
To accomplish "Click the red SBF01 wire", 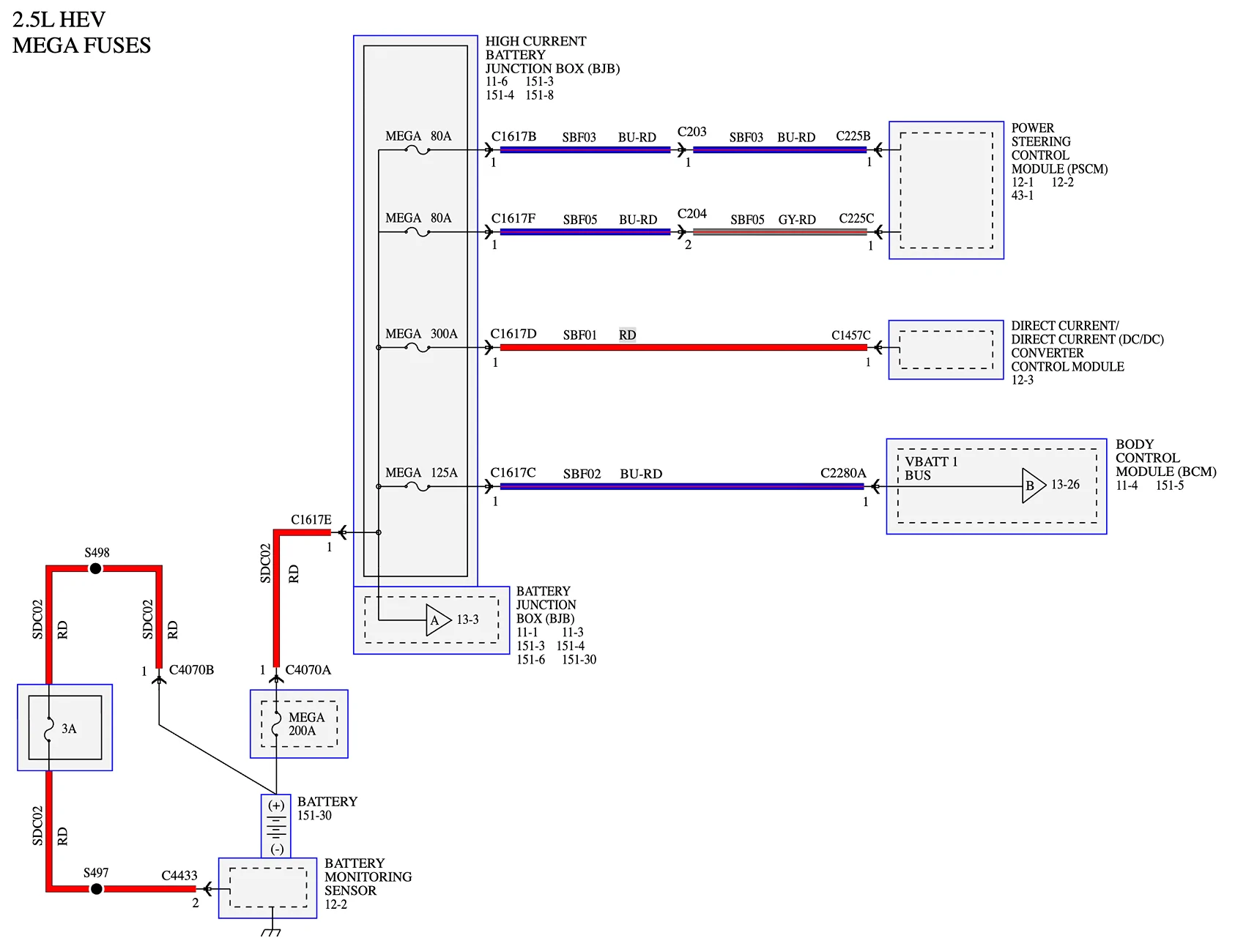I will [683, 348].
